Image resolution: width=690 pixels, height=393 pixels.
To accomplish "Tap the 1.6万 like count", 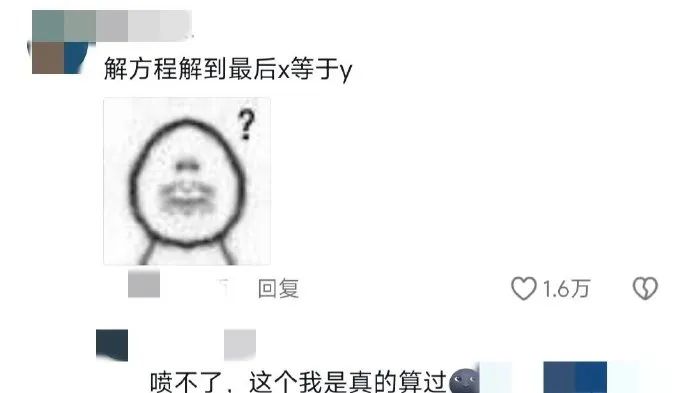I will [566, 289].
